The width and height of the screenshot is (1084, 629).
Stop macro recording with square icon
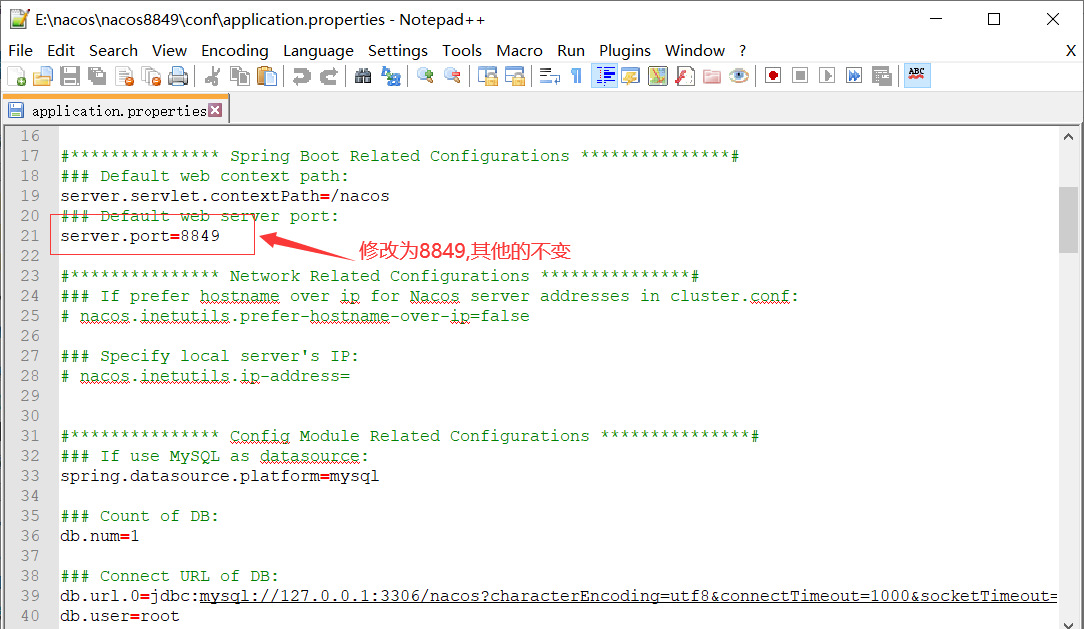[x=800, y=76]
